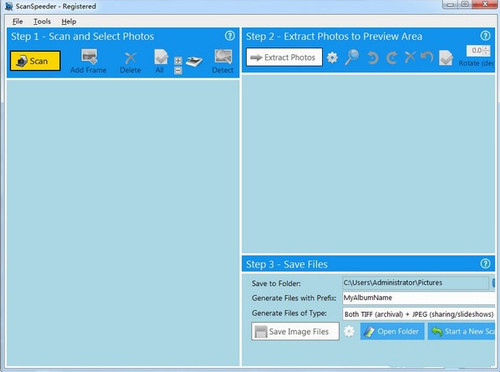Open Step 3 help question mark

pyautogui.click(x=485, y=264)
